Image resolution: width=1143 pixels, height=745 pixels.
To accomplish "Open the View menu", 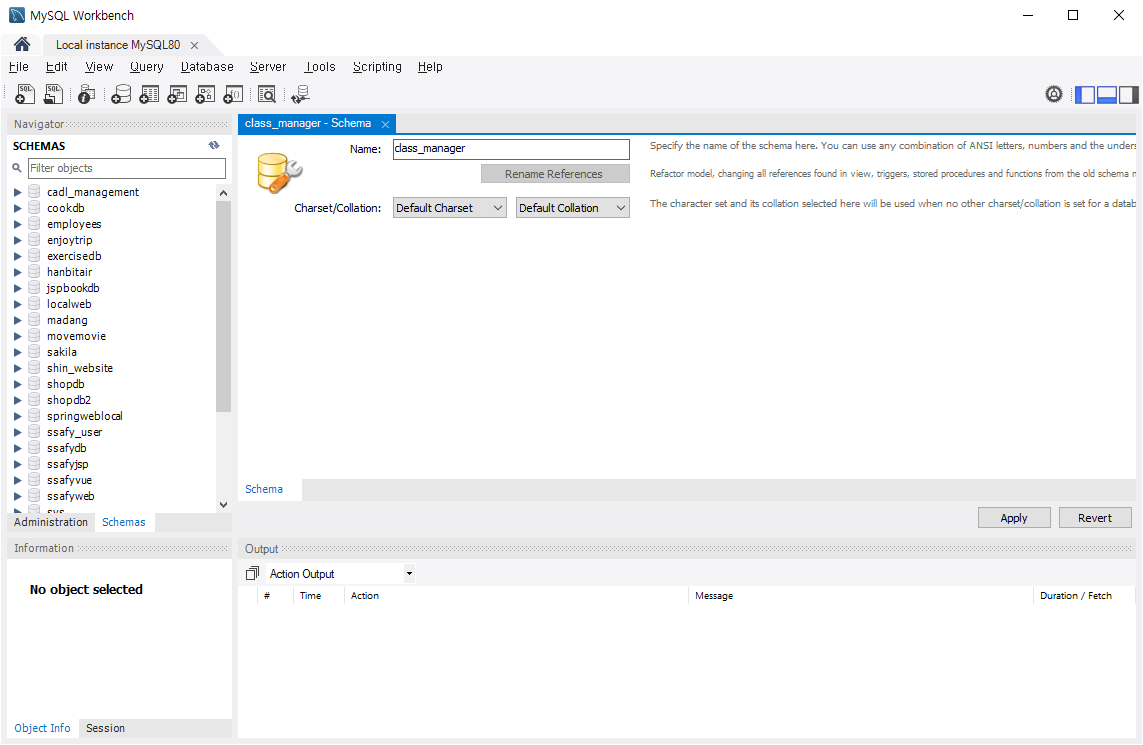I will 99,66.
